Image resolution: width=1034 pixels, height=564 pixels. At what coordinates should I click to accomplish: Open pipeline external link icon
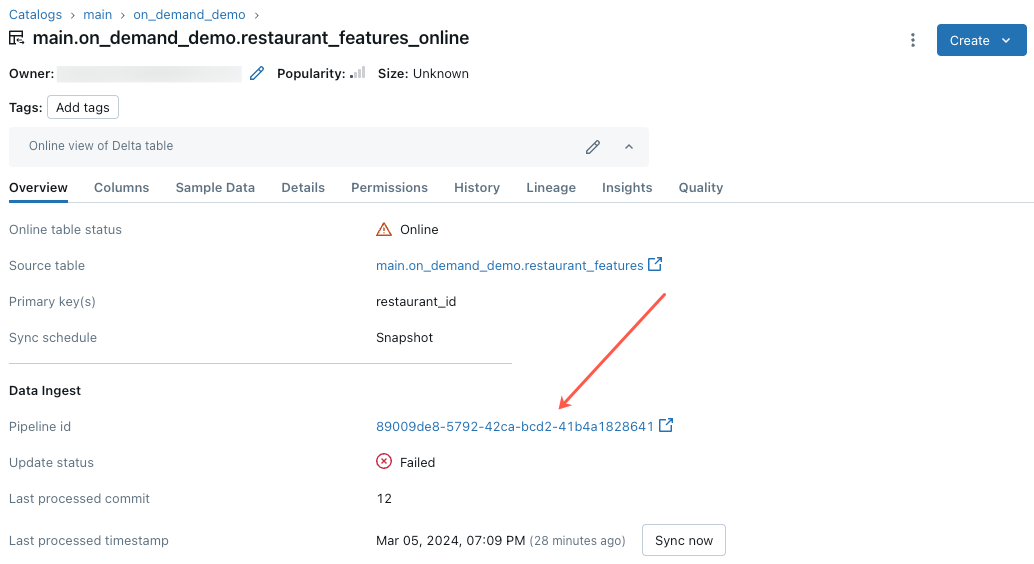pos(666,426)
